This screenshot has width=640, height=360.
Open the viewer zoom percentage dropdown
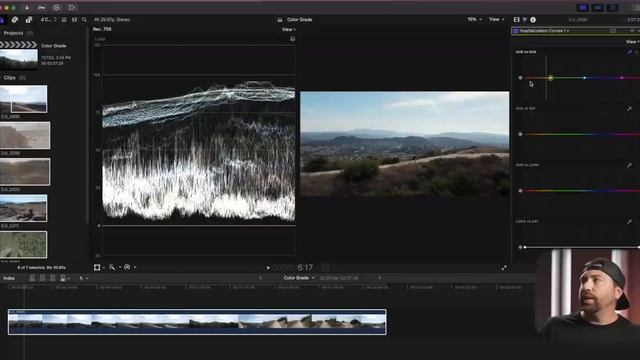coord(474,20)
